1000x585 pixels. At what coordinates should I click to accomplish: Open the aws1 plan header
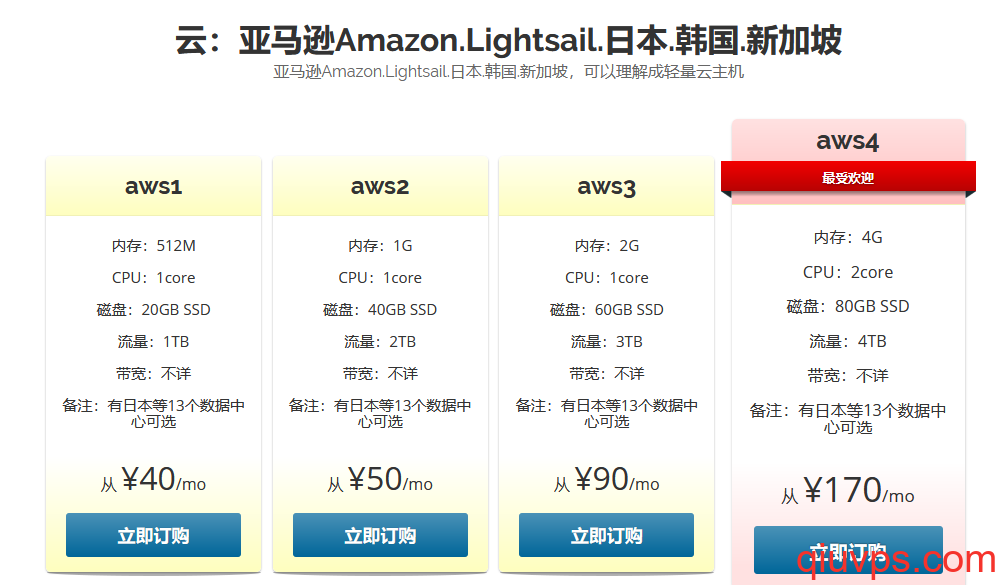coord(153,186)
